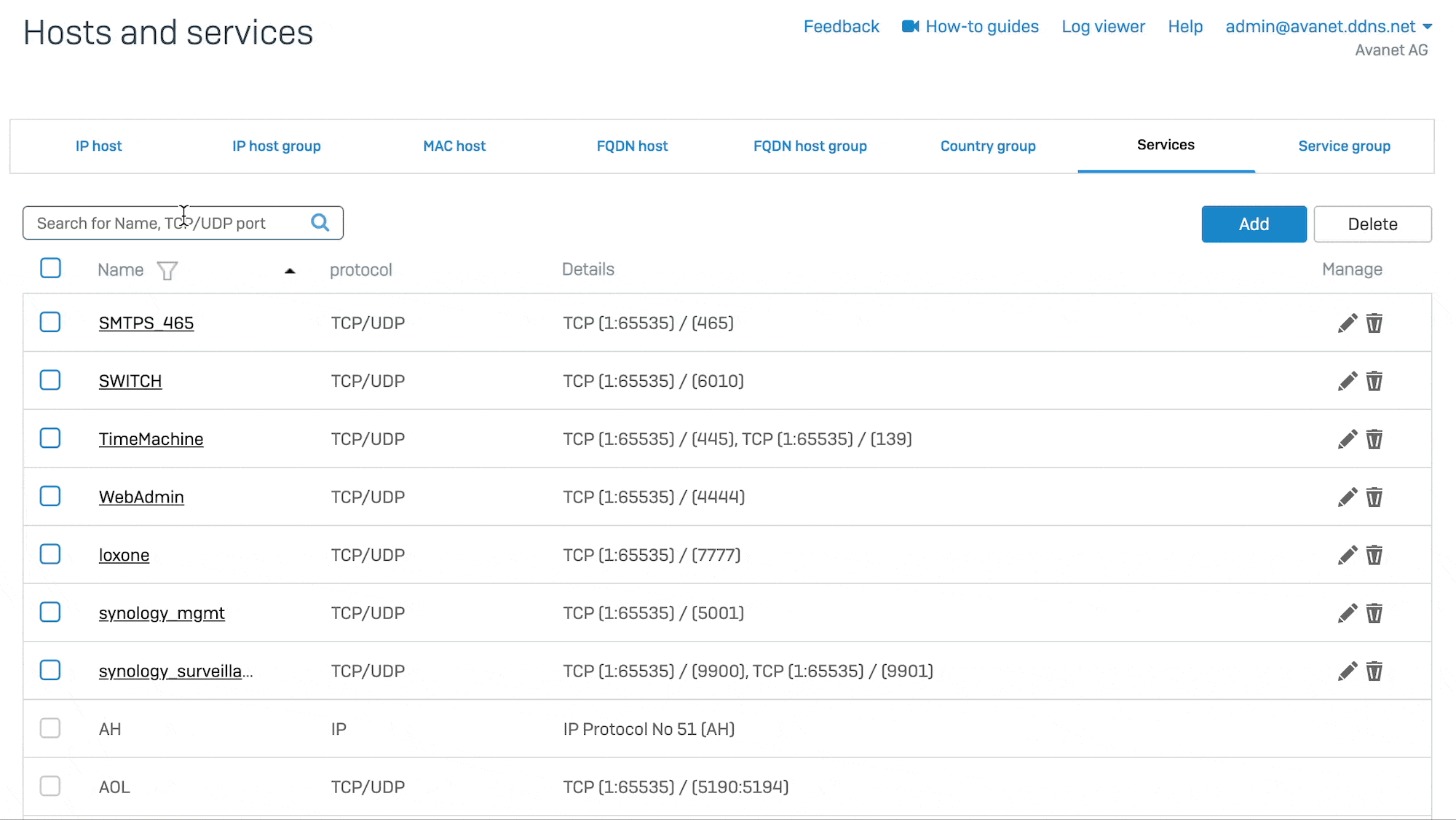
Task: Open the TimeMachine service link
Action: (151, 439)
